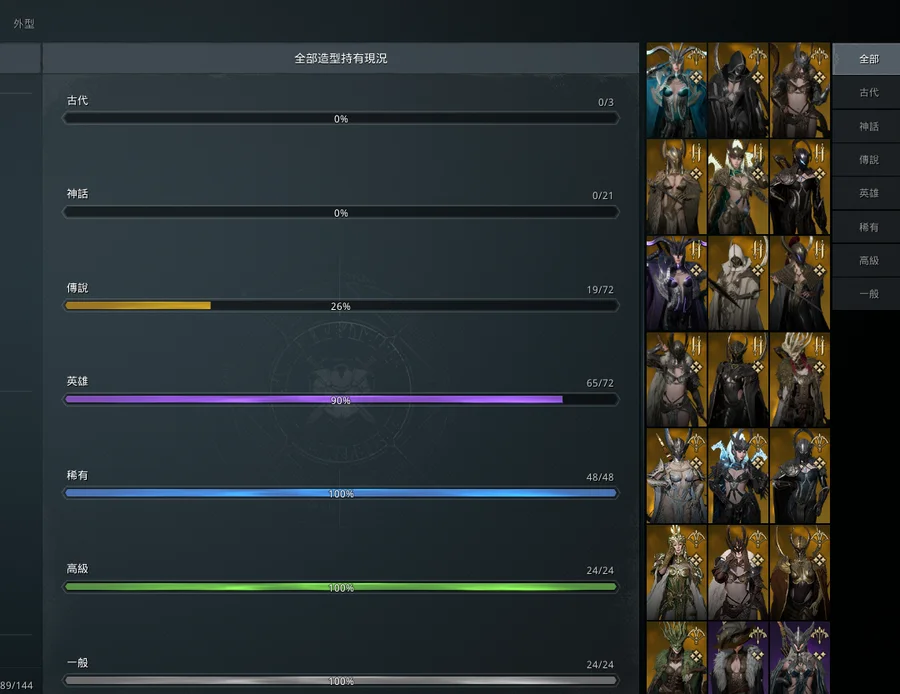This screenshot has height=694, width=900.
Task: Open the 神話 rarity tab
Action: click(867, 126)
